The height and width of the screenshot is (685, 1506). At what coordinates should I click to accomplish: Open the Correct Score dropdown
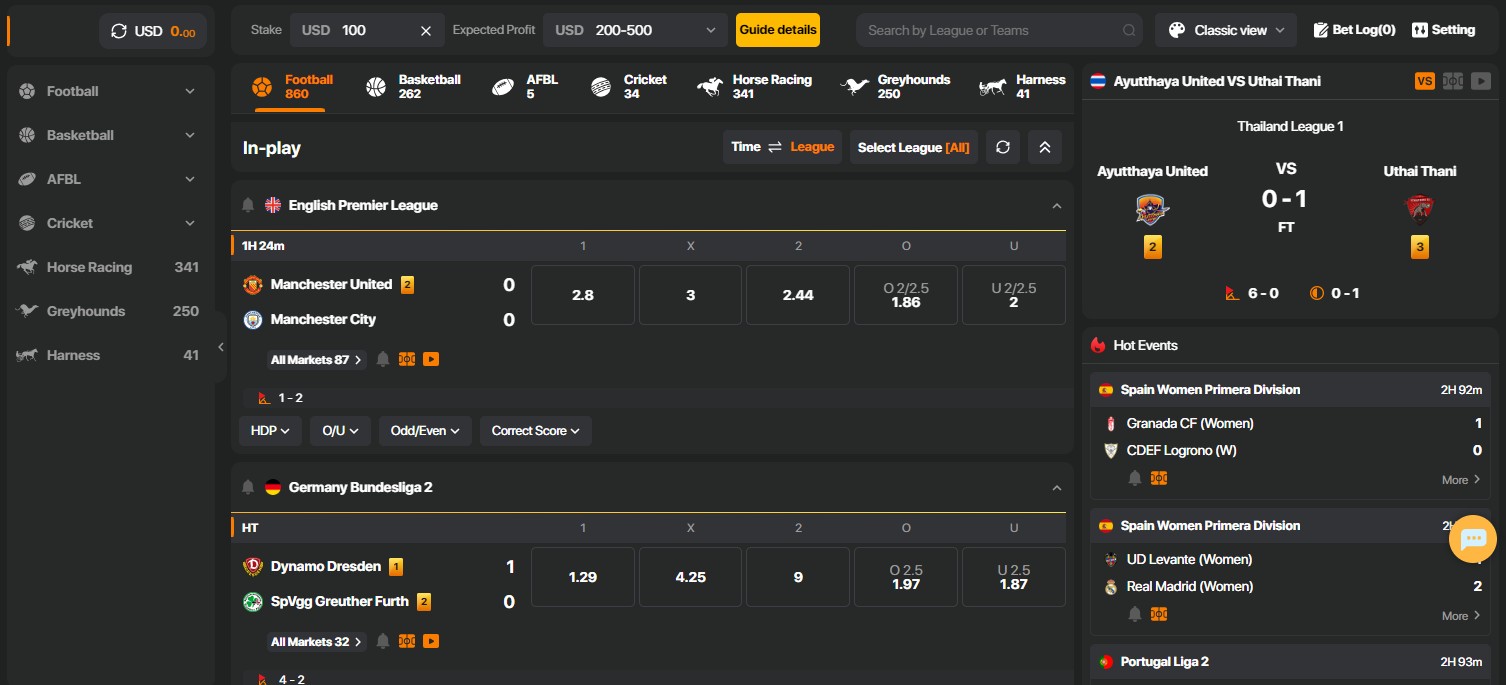535,430
